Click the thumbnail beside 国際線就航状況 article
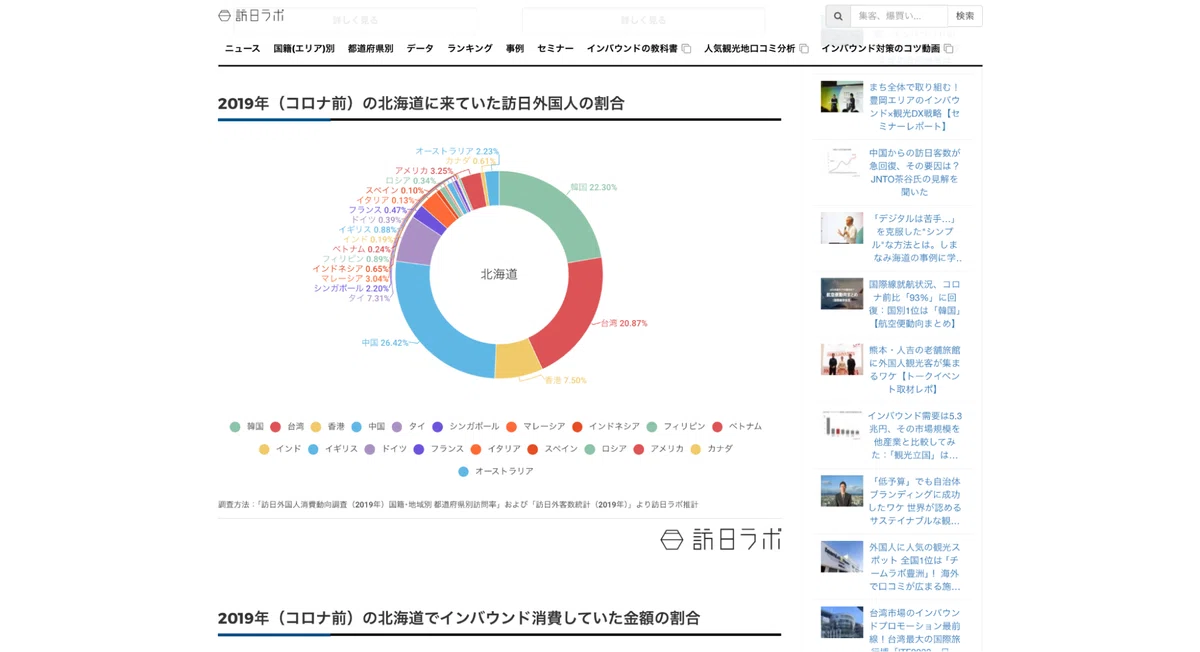Image resolution: width=1200 pixels, height=652 pixels. pos(842,294)
